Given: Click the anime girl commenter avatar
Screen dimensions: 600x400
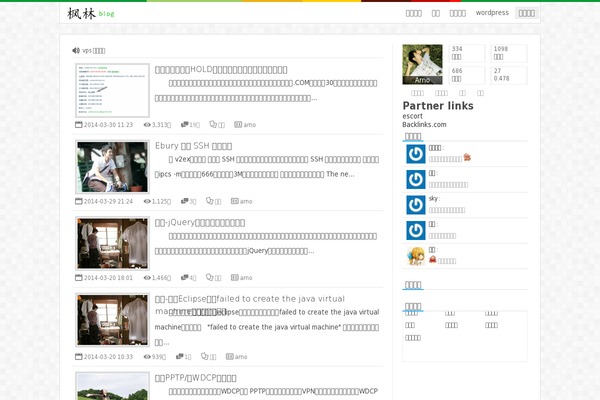Looking at the screenshot, I should coord(416,256).
